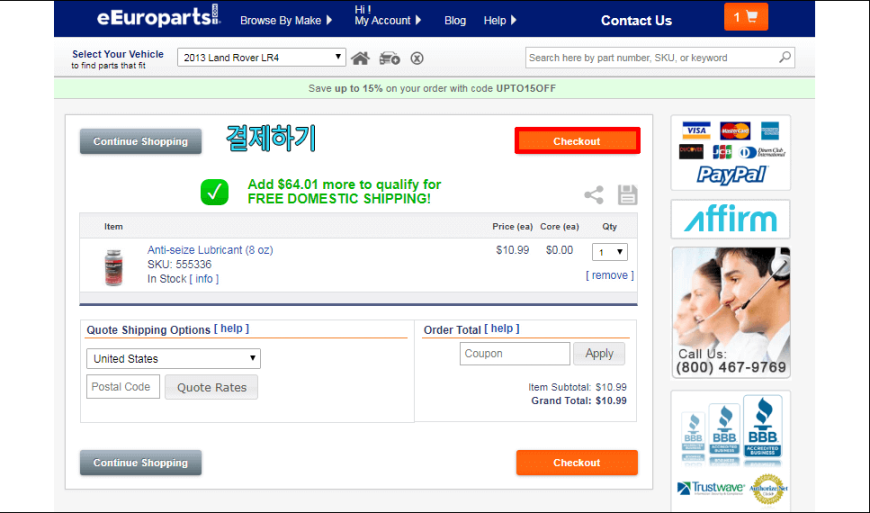Click the Visa card logo
The width and height of the screenshot is (870, 513).
click(696, 130)
